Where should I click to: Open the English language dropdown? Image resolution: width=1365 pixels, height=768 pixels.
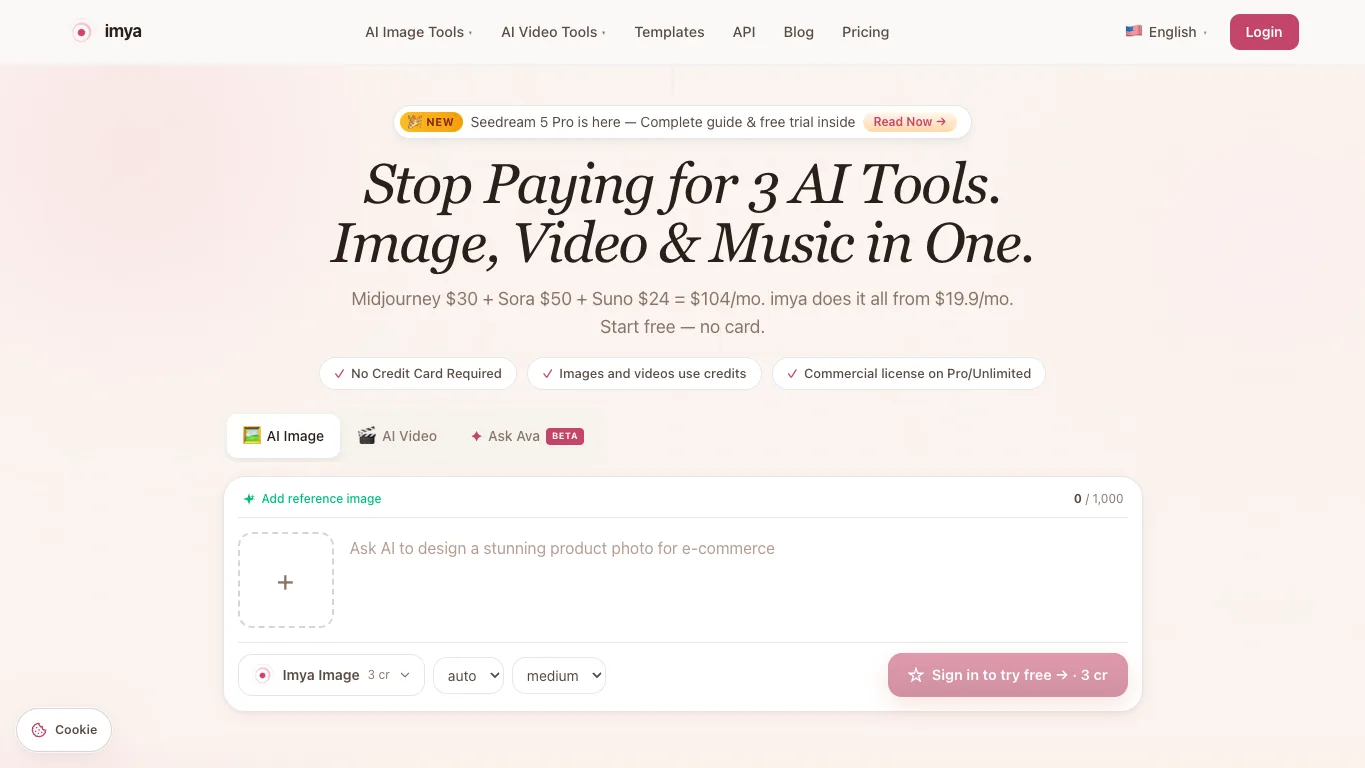pos(1166,32)
